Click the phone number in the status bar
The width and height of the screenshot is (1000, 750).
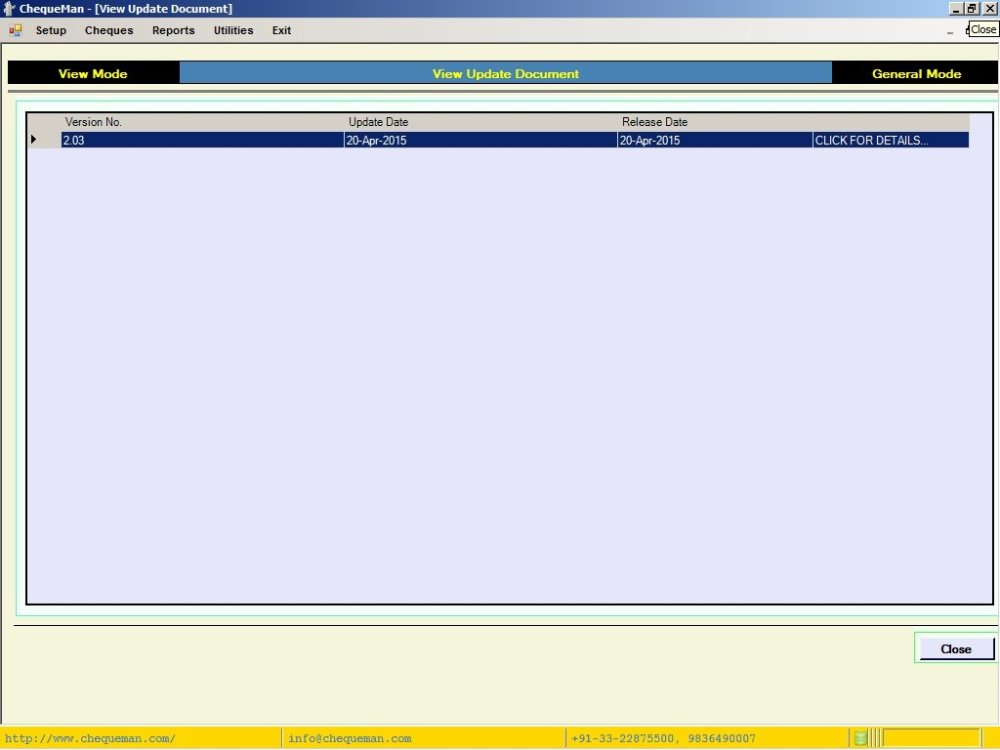pos(663,739)
